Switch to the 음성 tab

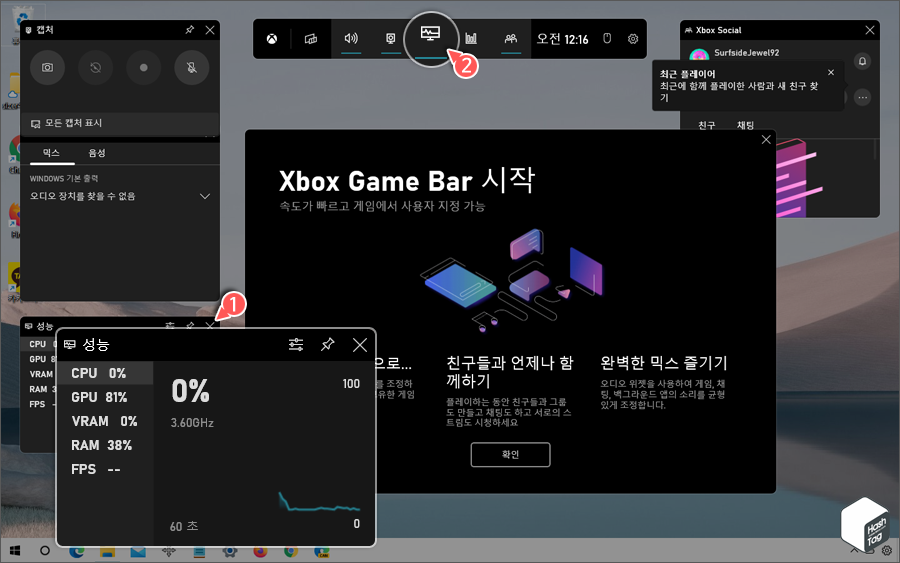pos(96,153)
